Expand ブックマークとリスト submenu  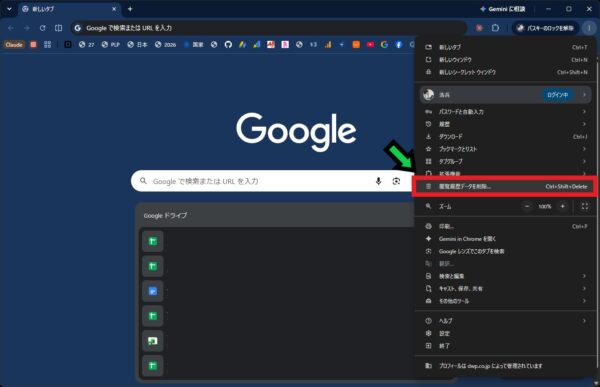point(506,149)
